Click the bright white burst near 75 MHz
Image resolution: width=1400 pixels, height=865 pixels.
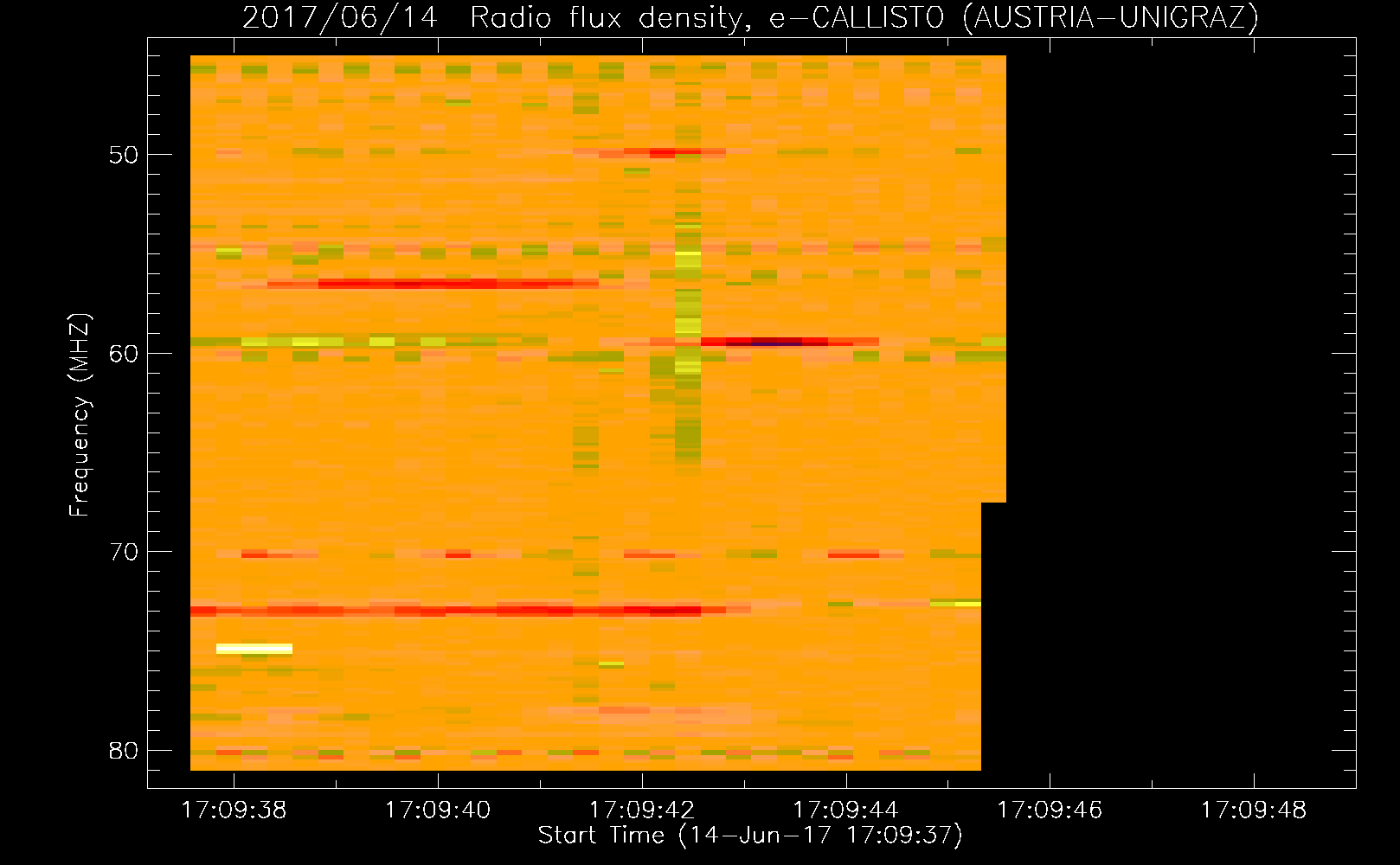(x=254, y=649)
